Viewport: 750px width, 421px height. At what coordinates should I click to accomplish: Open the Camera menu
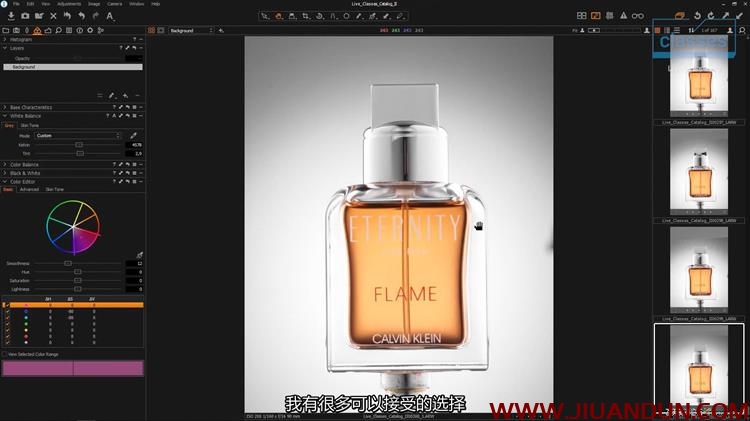tap(115, 4)
